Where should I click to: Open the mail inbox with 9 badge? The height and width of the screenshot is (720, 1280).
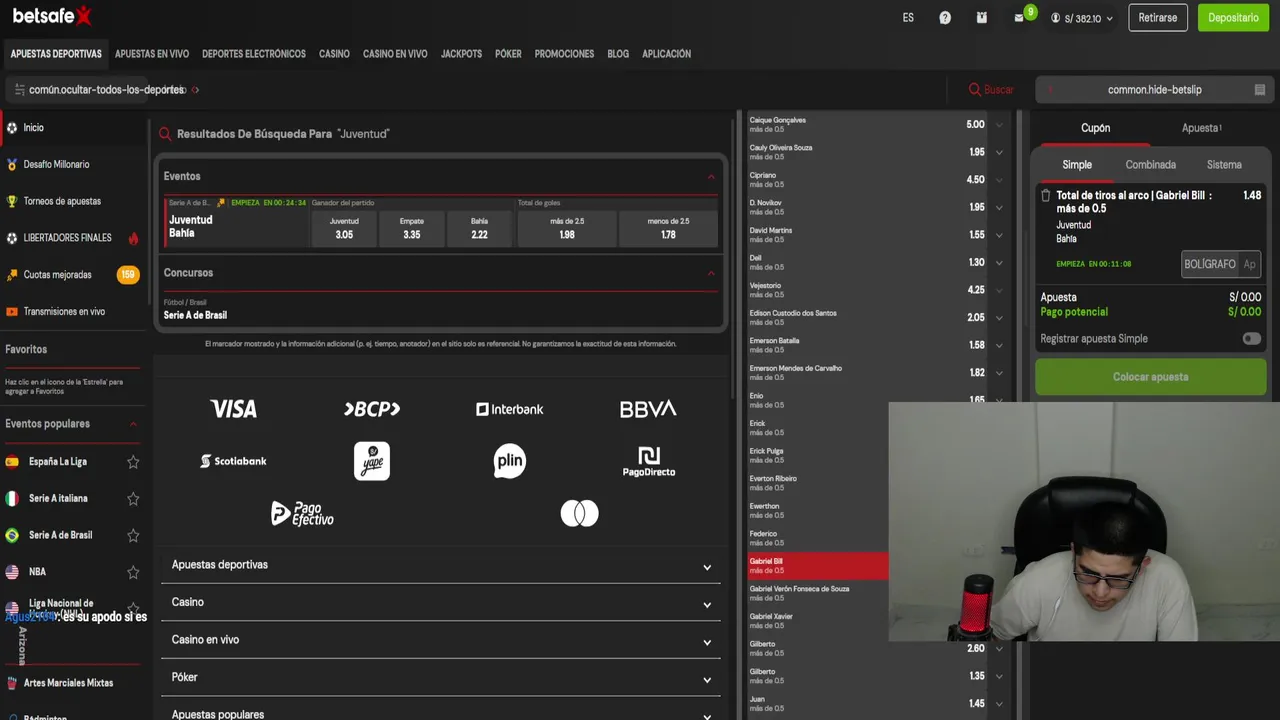(1019, 18)
